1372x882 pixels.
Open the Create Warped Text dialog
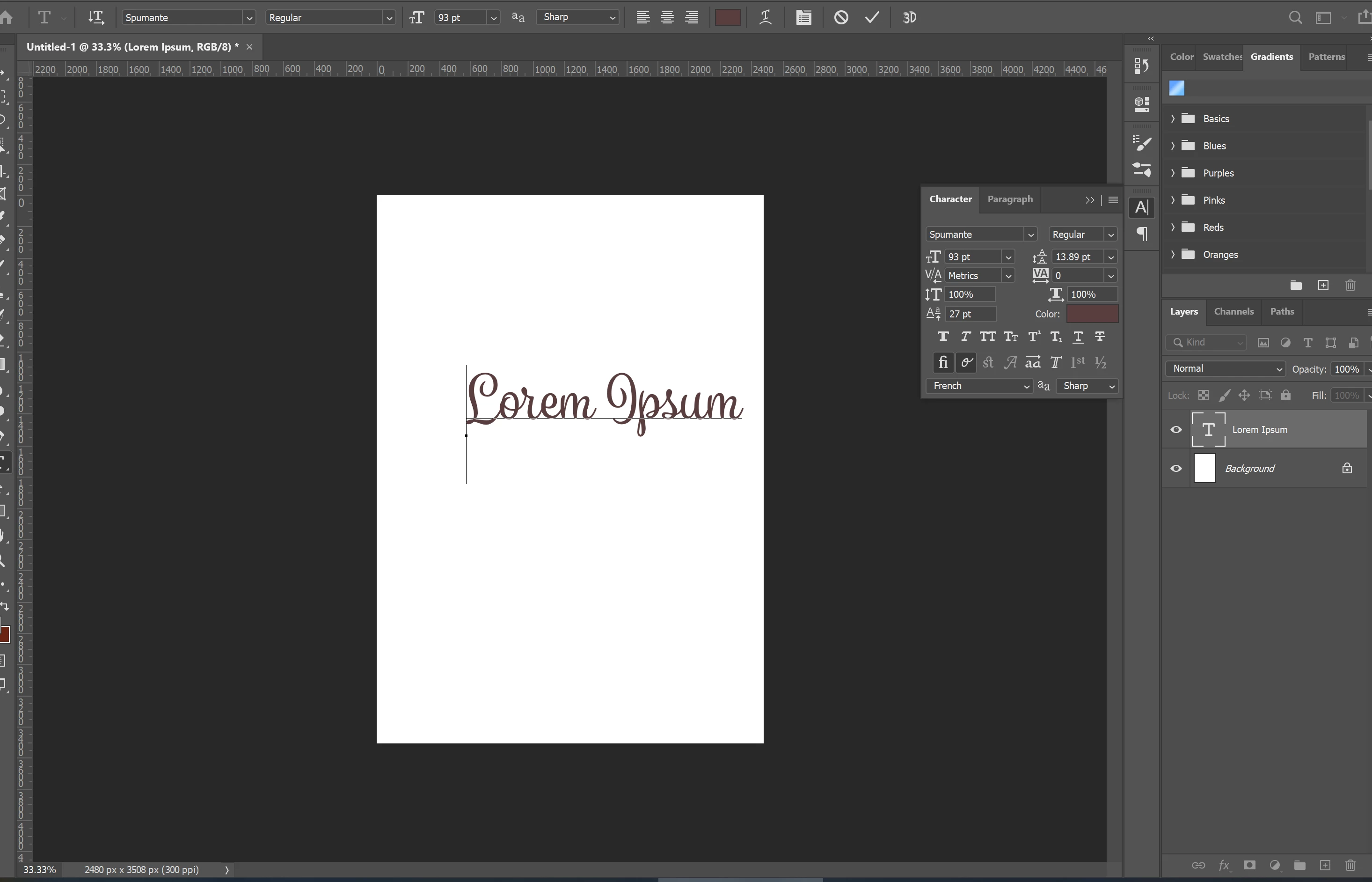(765, 17)
